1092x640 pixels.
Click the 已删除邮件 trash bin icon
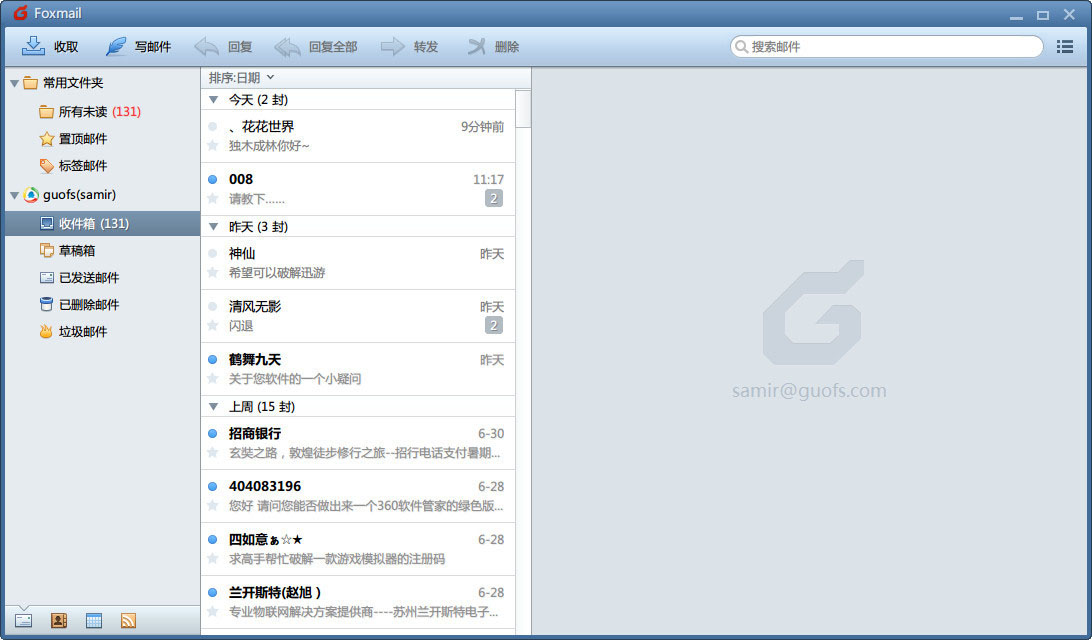click(47, 304)
